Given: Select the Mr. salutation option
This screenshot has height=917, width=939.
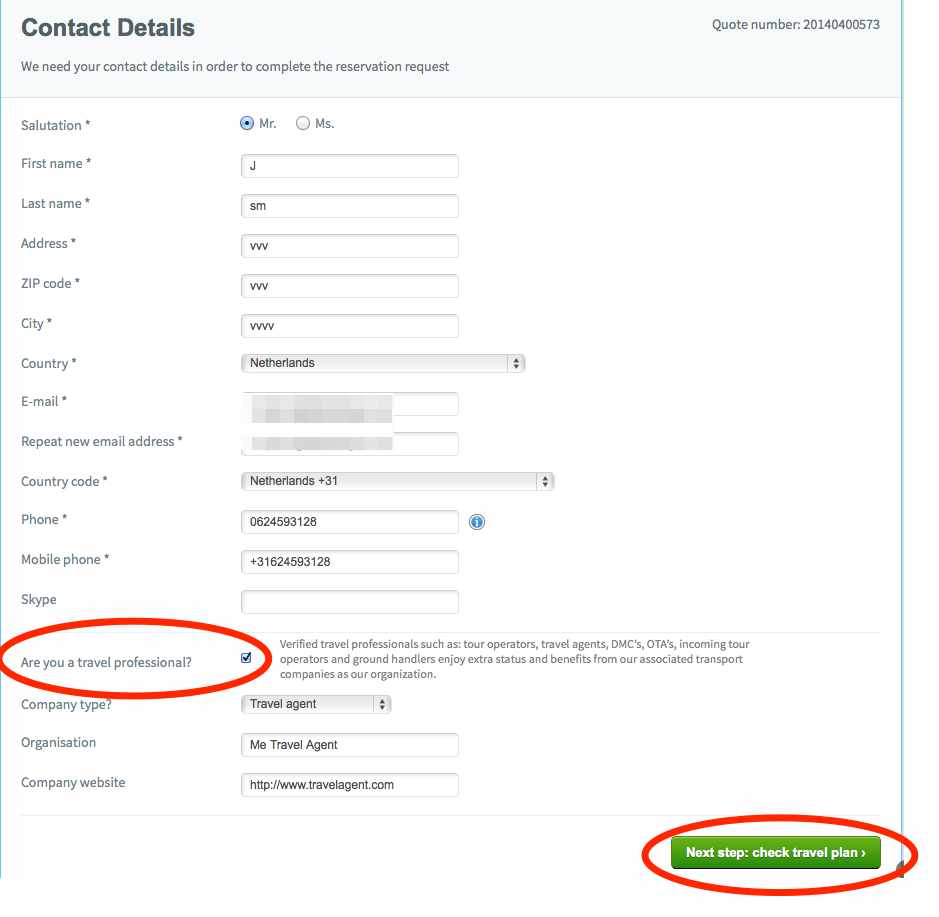Looking at the screenshot, I should 245,123.
